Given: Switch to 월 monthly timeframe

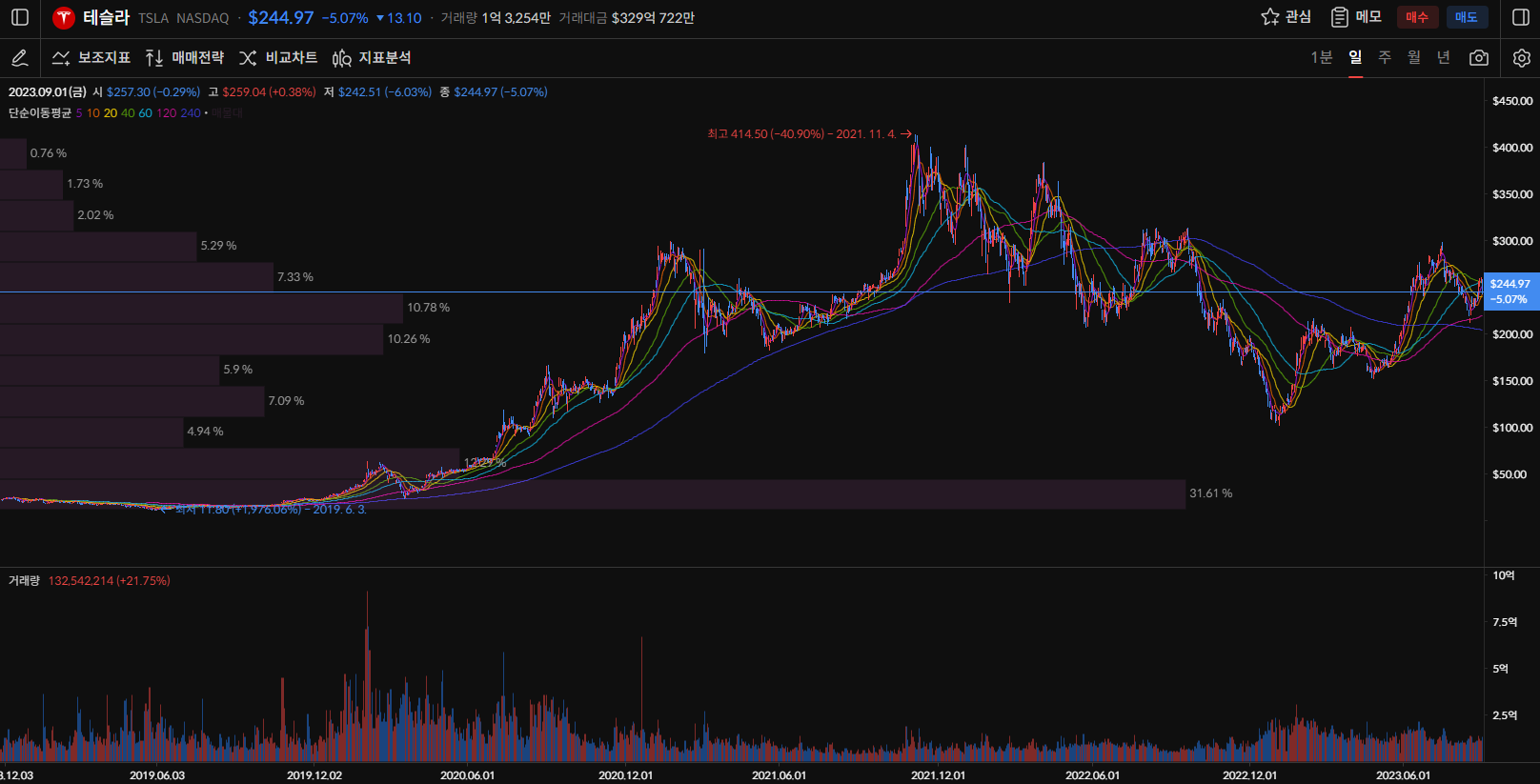Looking at the screenshot, I should point(1414,58).
